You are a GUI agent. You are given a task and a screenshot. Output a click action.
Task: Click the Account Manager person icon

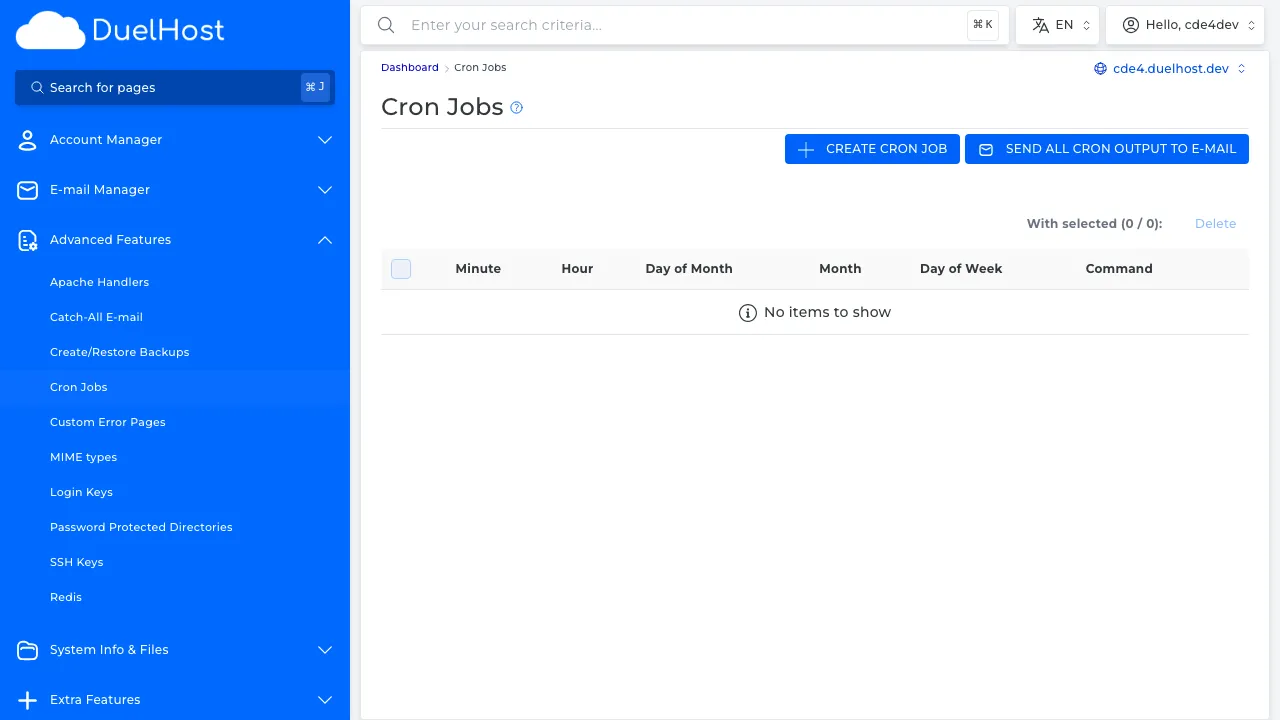pos(27,140)
